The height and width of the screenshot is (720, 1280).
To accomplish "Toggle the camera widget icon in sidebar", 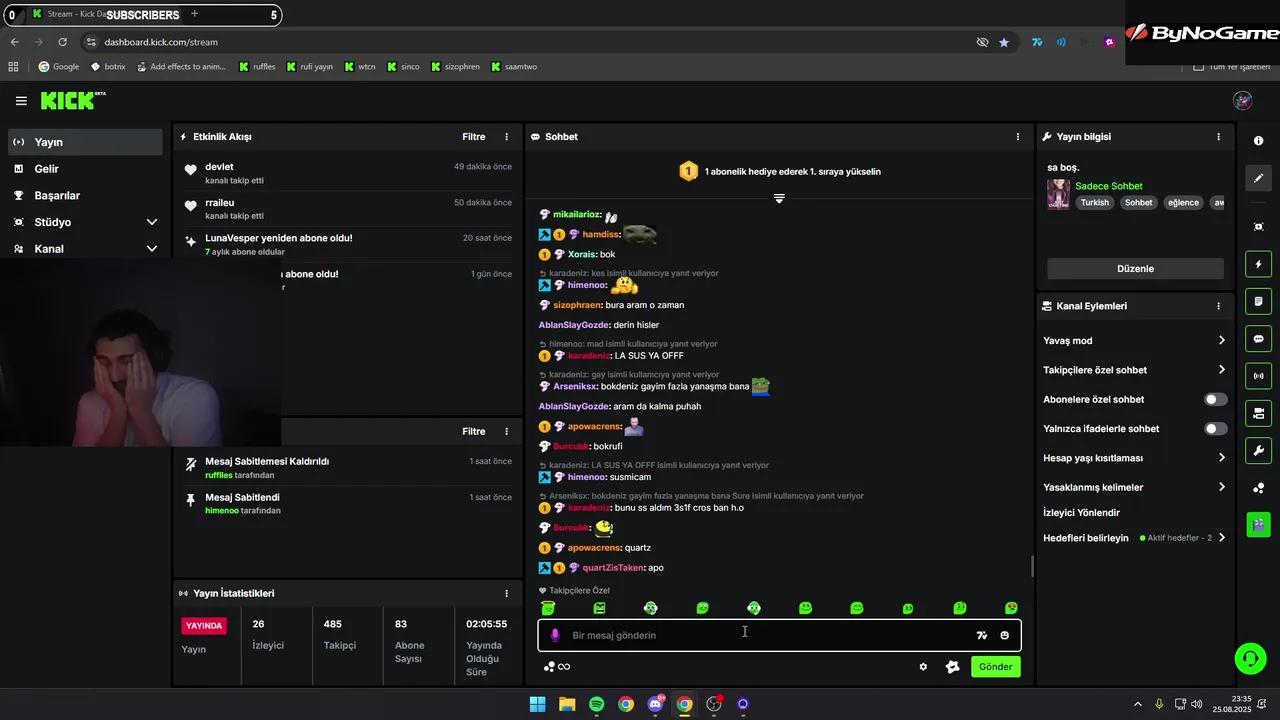I will tap(1258, 413).
